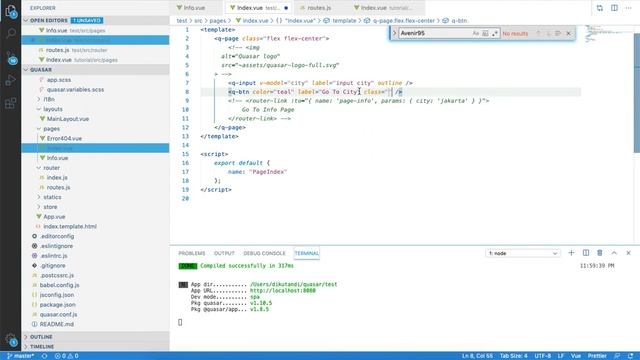Expand the statics folder

click(52, 197)
